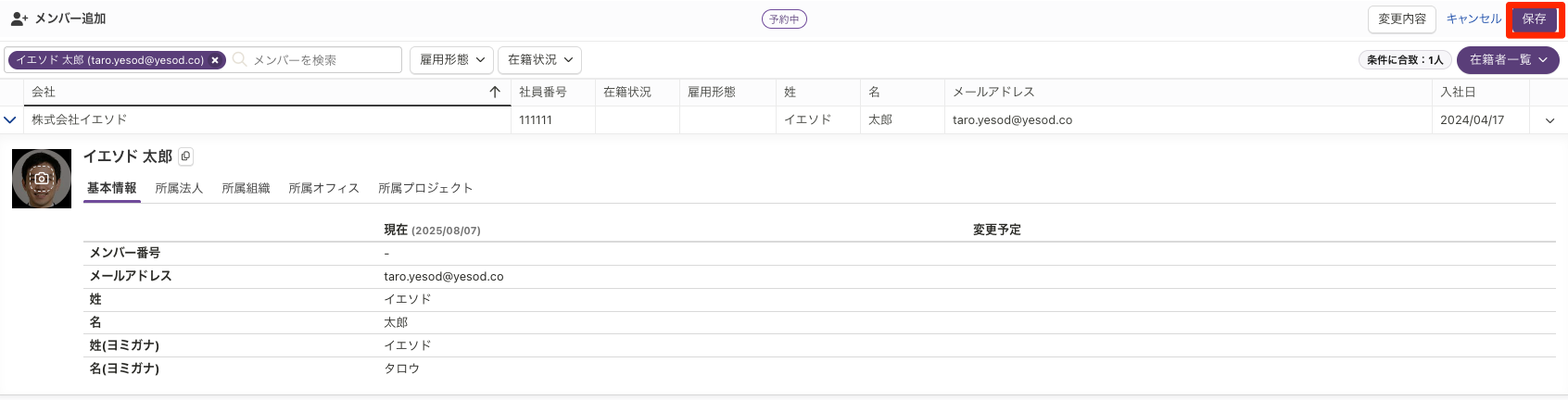The height and width of the screenshot is (400, 1568).
Task: Open the 所属プロジェクト tab
Action: pyautogui.click(x=425, y=188)
